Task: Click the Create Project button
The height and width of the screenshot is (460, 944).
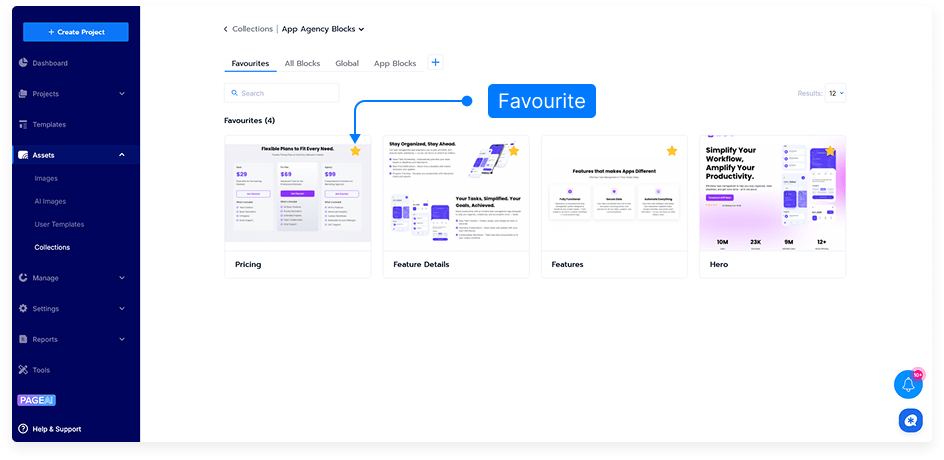Action: coord(76,32)
